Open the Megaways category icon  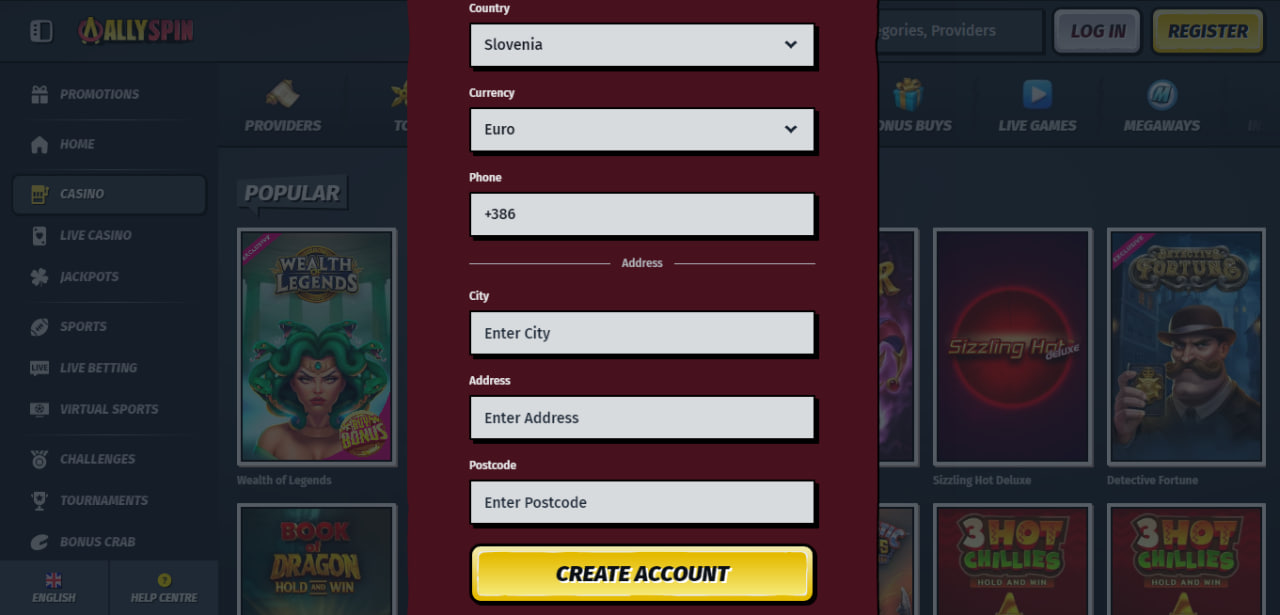coord(1161,95)
